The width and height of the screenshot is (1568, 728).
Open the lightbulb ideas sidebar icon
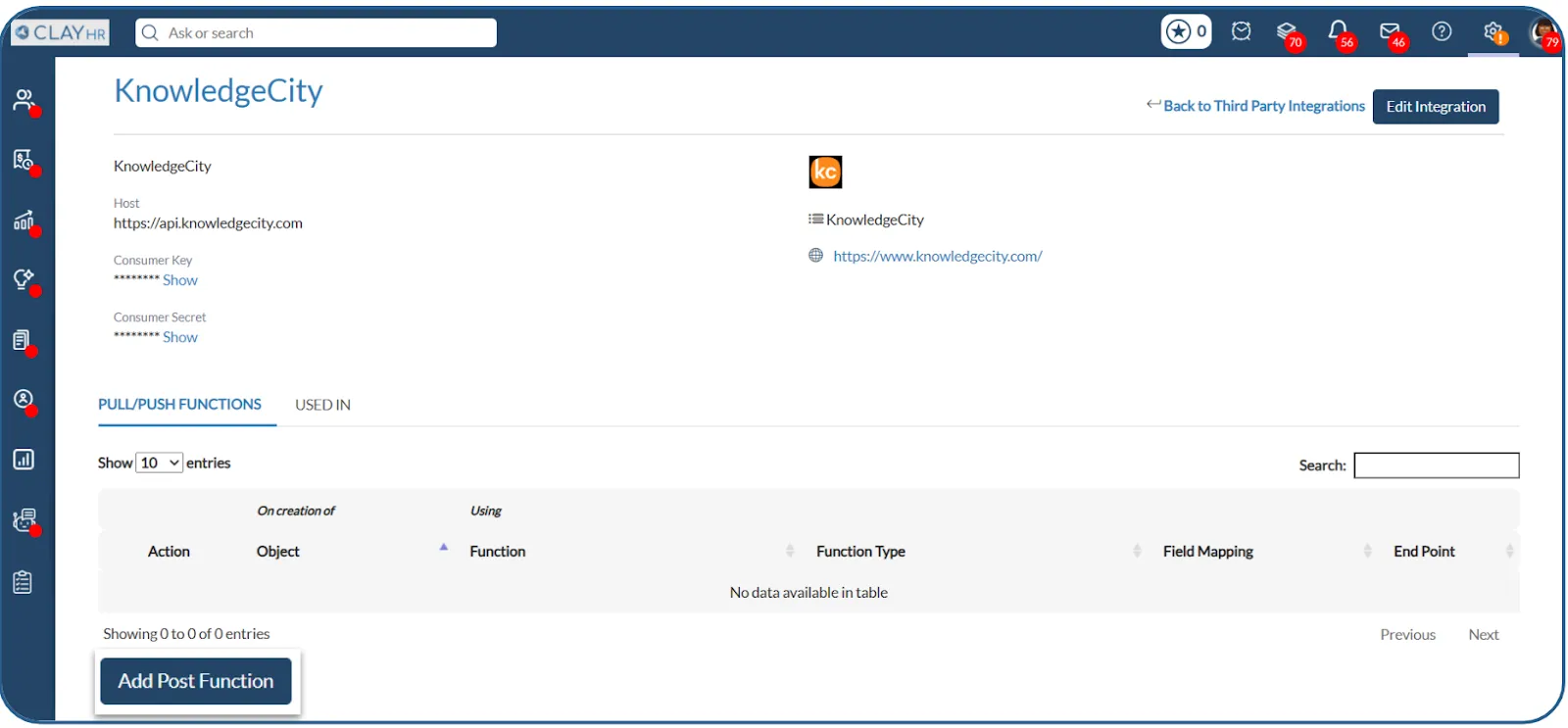24,280
